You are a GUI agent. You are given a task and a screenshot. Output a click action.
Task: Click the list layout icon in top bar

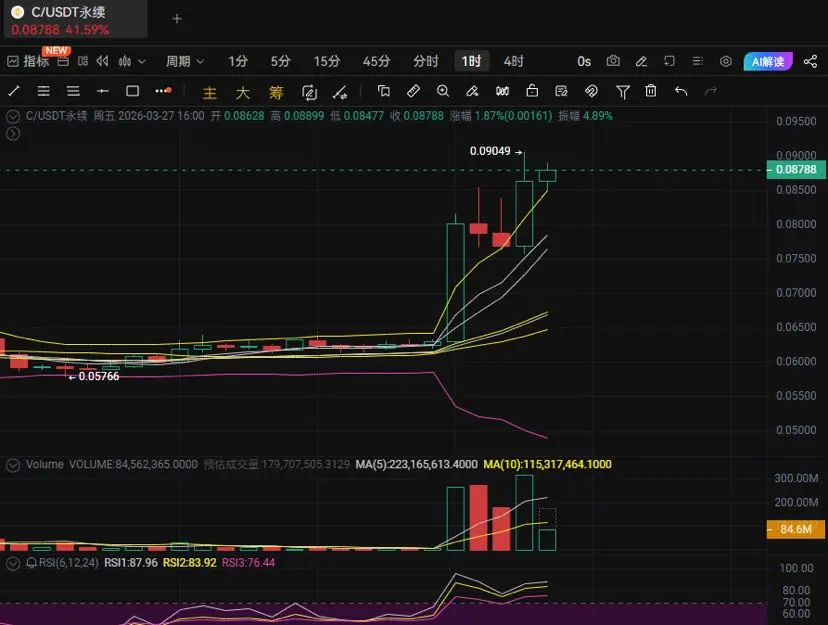(698, 61)
